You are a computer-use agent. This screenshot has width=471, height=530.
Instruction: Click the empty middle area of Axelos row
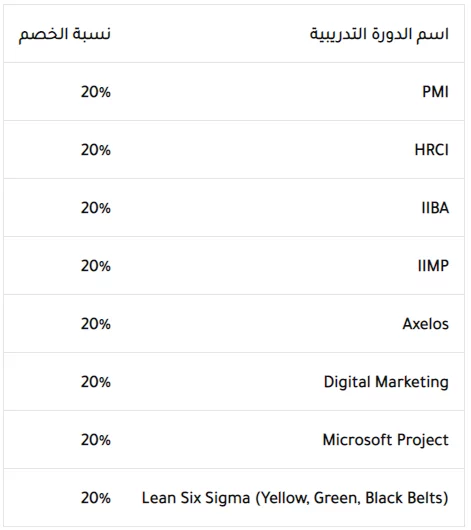click(x=254, y=324)
